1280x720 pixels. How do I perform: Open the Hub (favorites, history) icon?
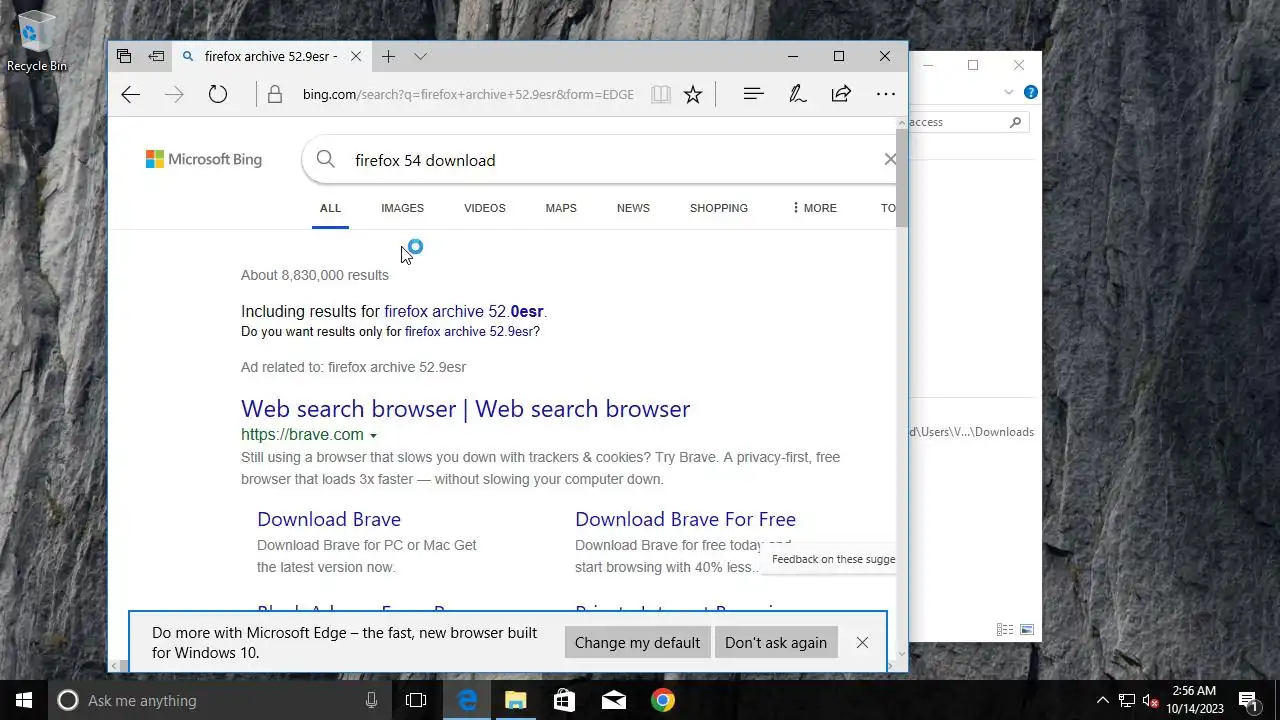(x=754, y=94)
